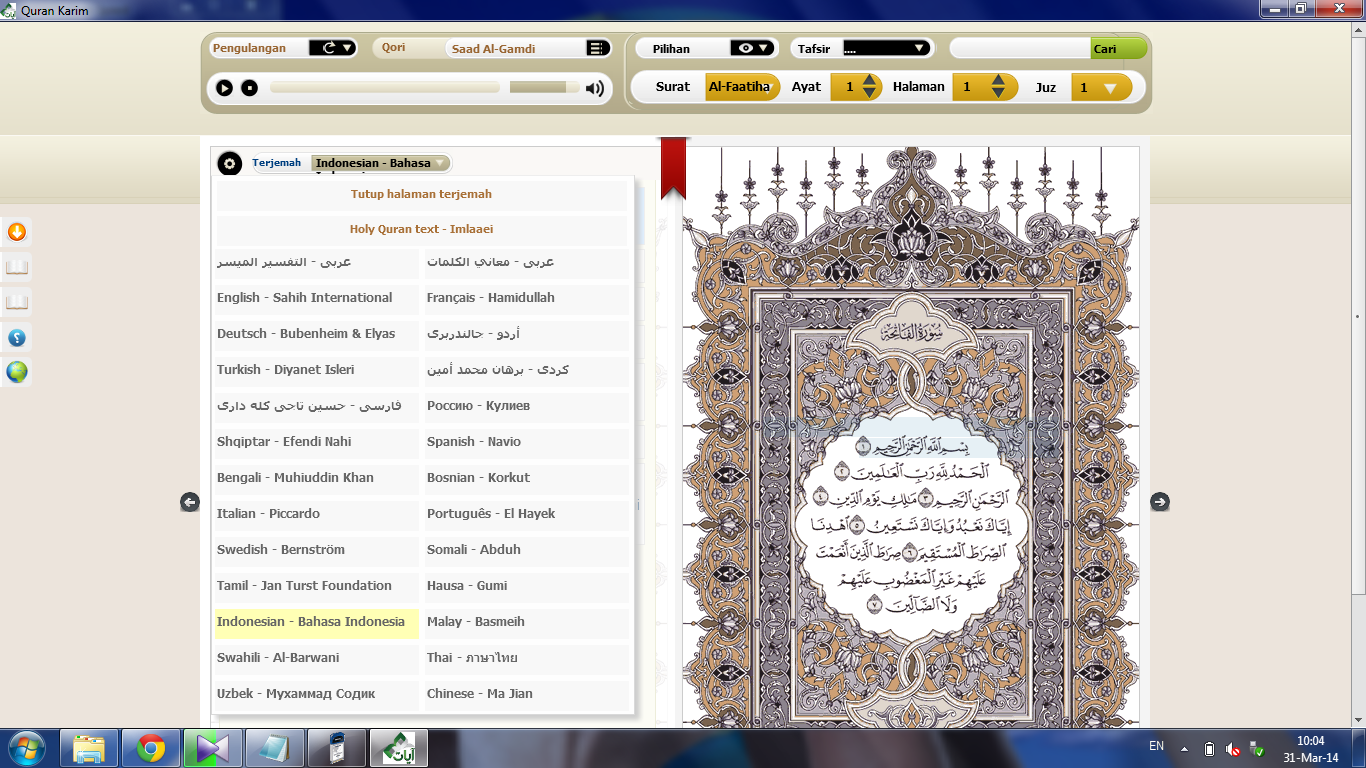Select Italian - Piccardo translation

coord(317,514)
